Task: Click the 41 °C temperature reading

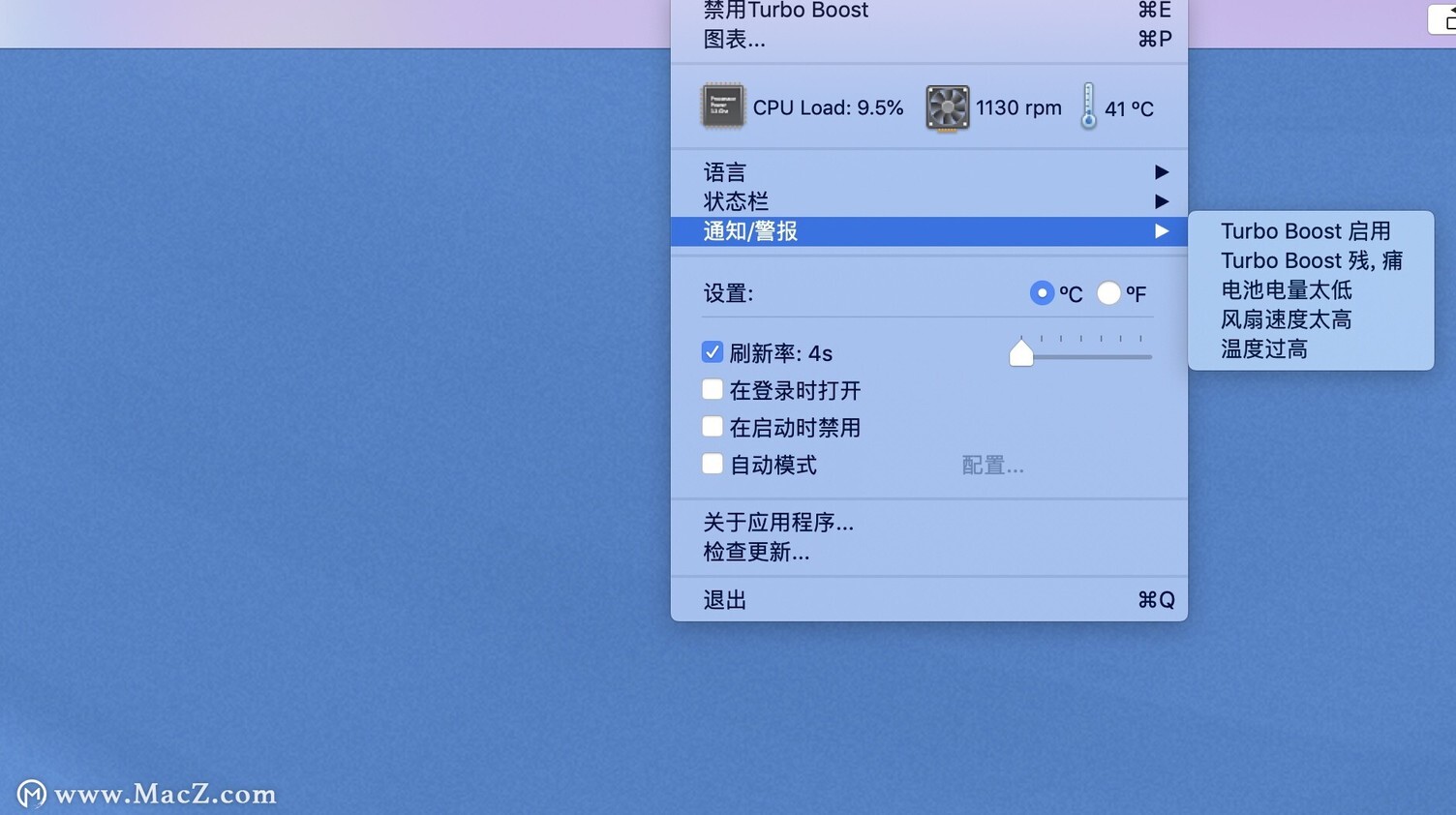Action: (1129, 108)
